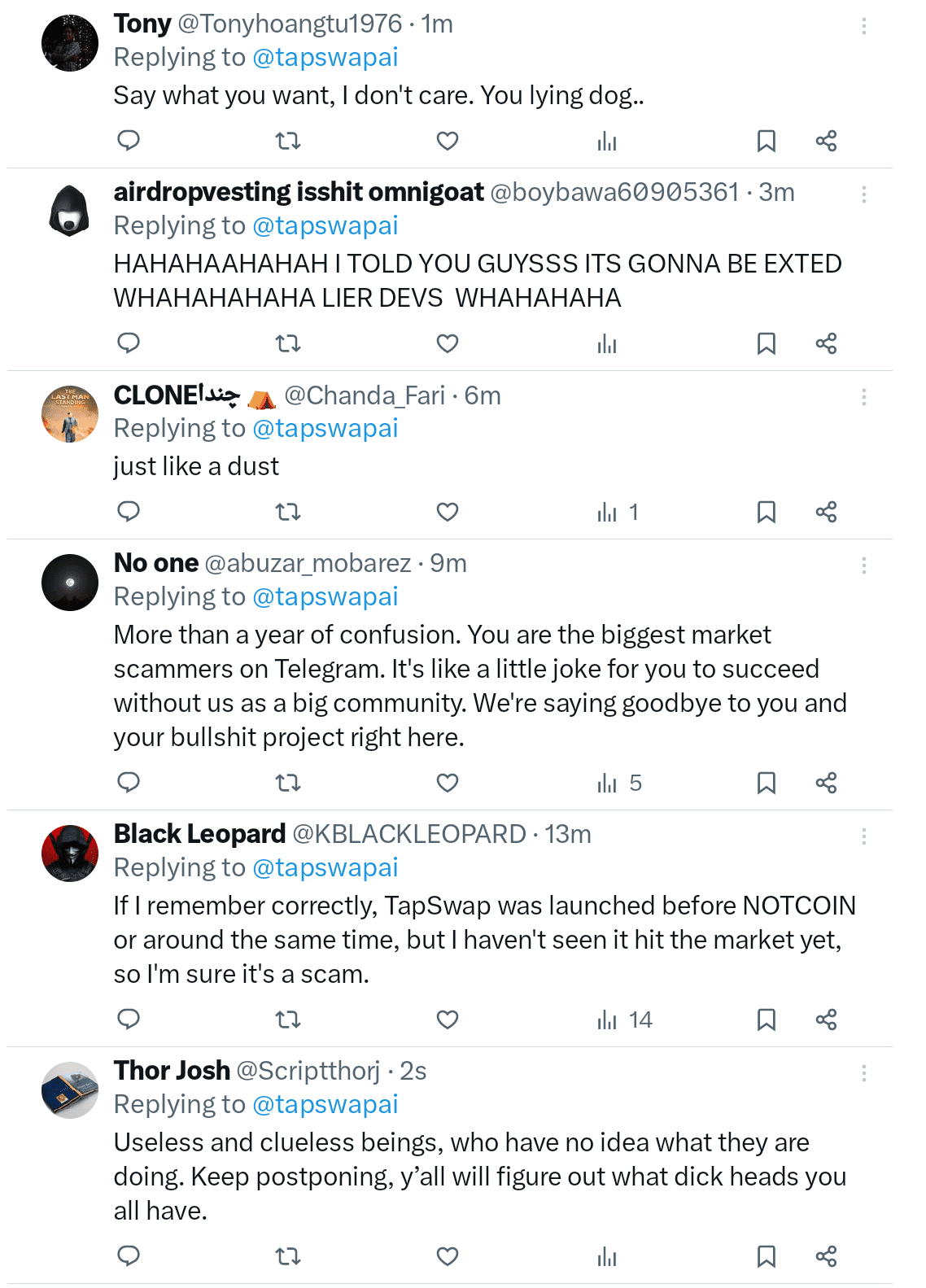The image size is (926, 1288).
Task: Bookmark the airdropvesting isshit omnigoat reply
Action: (766, 343)
